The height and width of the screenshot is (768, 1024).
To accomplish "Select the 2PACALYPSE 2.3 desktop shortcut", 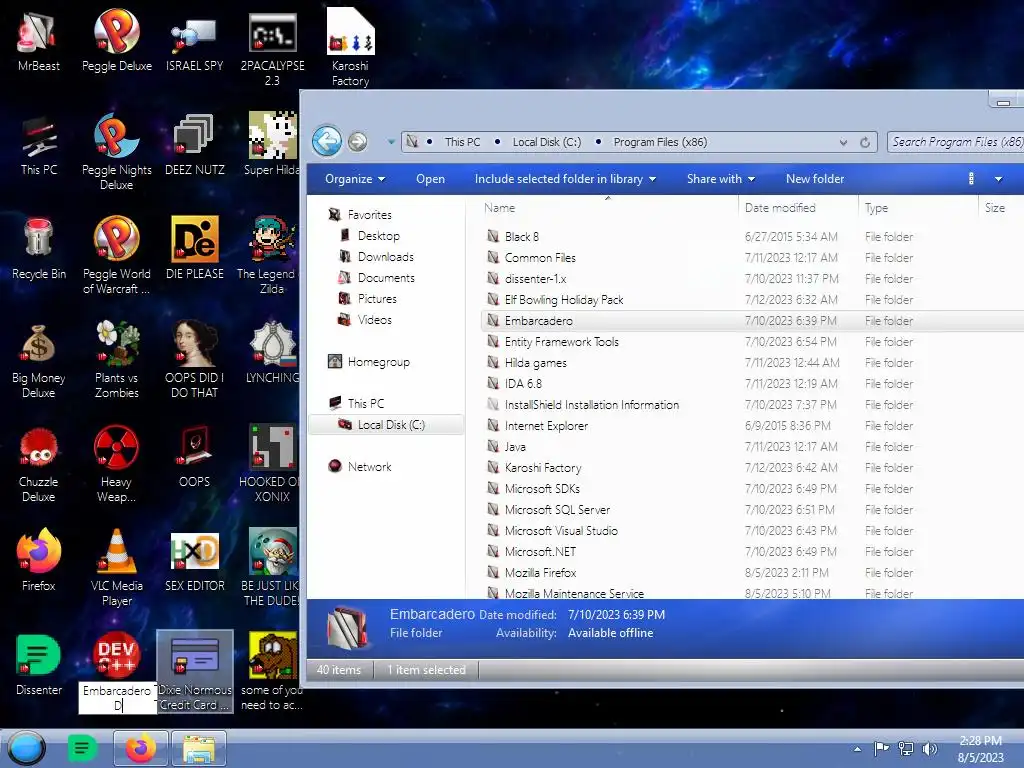I will click(272, 48).
